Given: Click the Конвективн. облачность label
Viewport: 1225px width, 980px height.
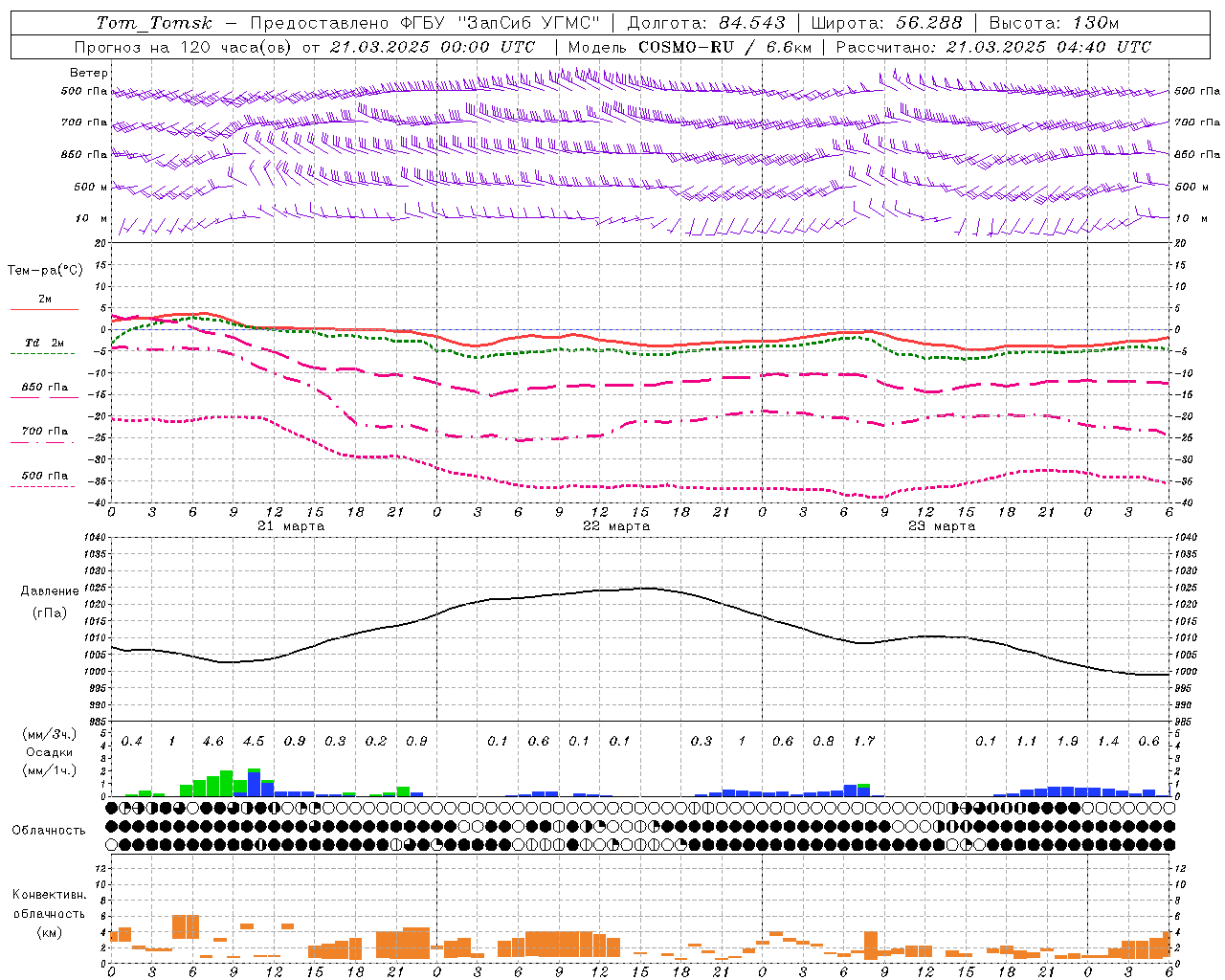Looking at the screenshot, I should pos(49,904).
